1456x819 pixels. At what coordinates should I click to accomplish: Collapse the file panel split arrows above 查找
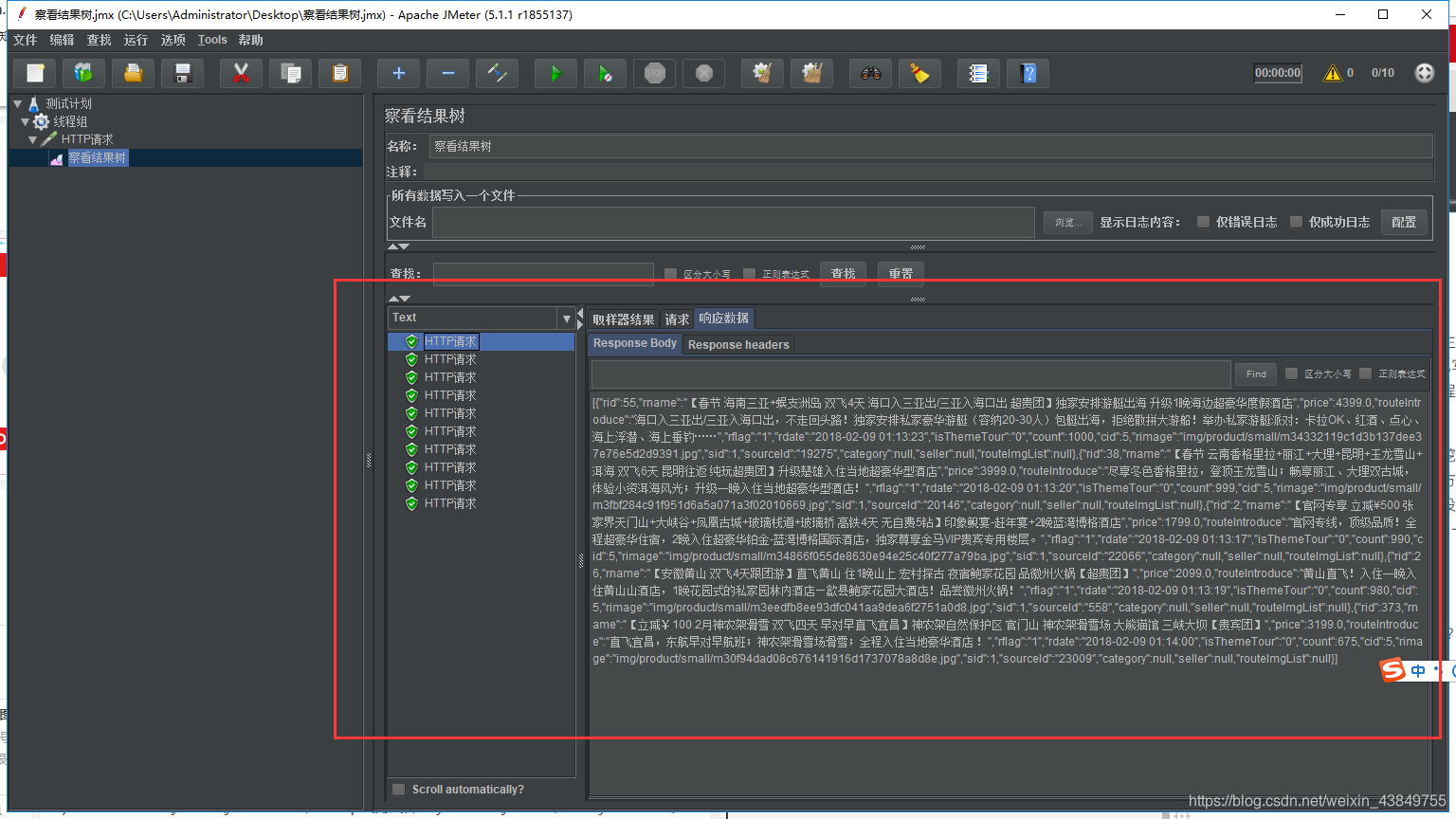click(x=399, y=246)
